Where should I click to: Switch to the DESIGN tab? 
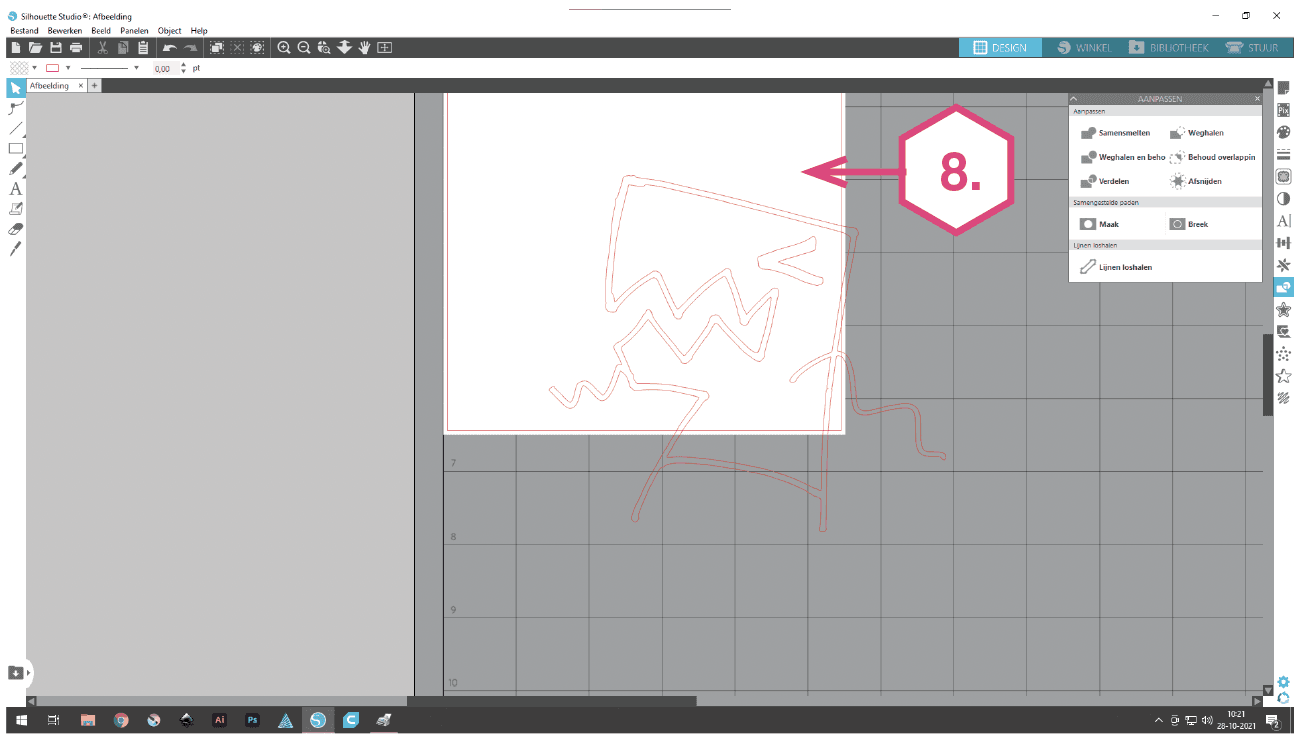click(1000, 47)
